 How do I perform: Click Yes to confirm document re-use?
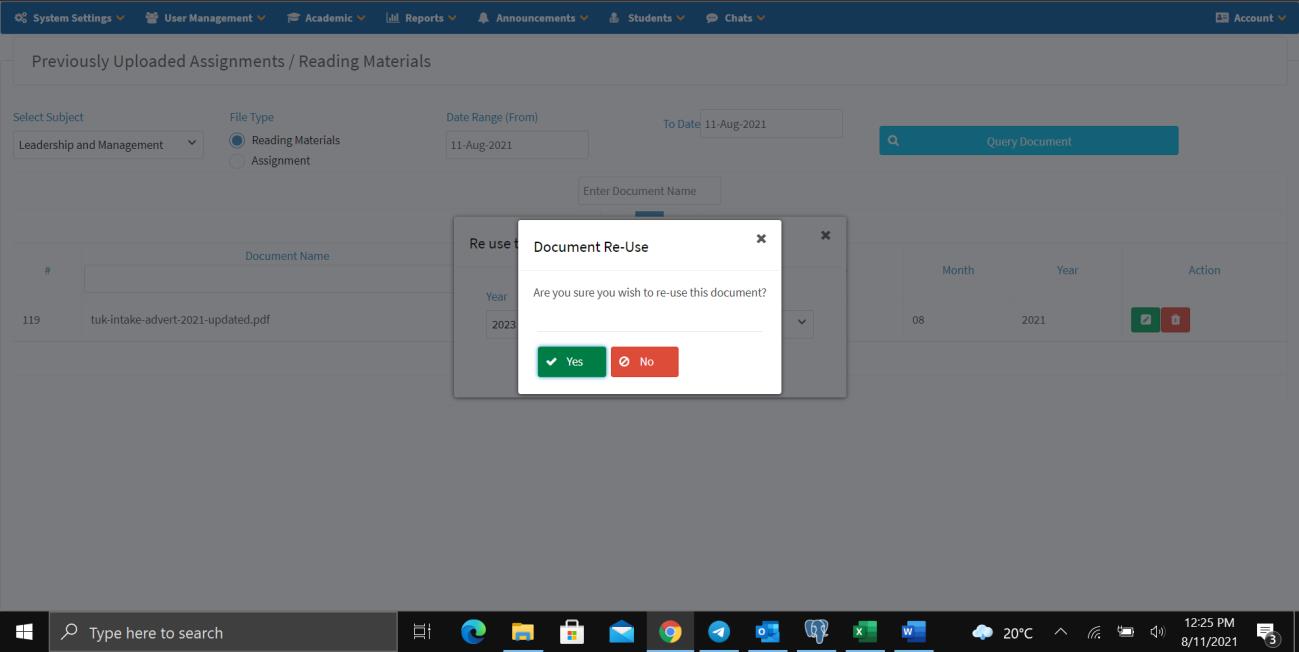[570, 361]
